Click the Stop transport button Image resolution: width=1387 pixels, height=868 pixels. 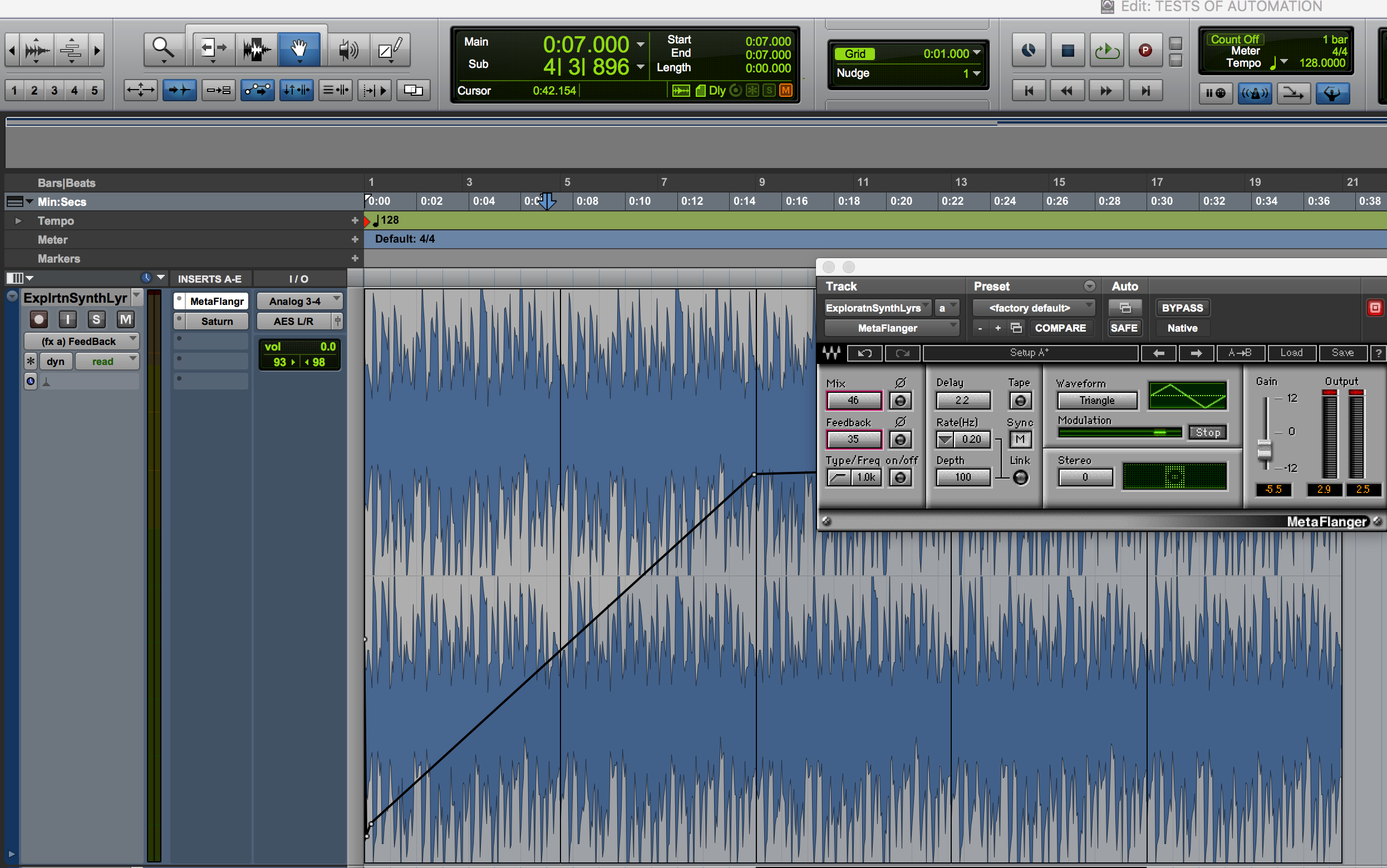1067,51
